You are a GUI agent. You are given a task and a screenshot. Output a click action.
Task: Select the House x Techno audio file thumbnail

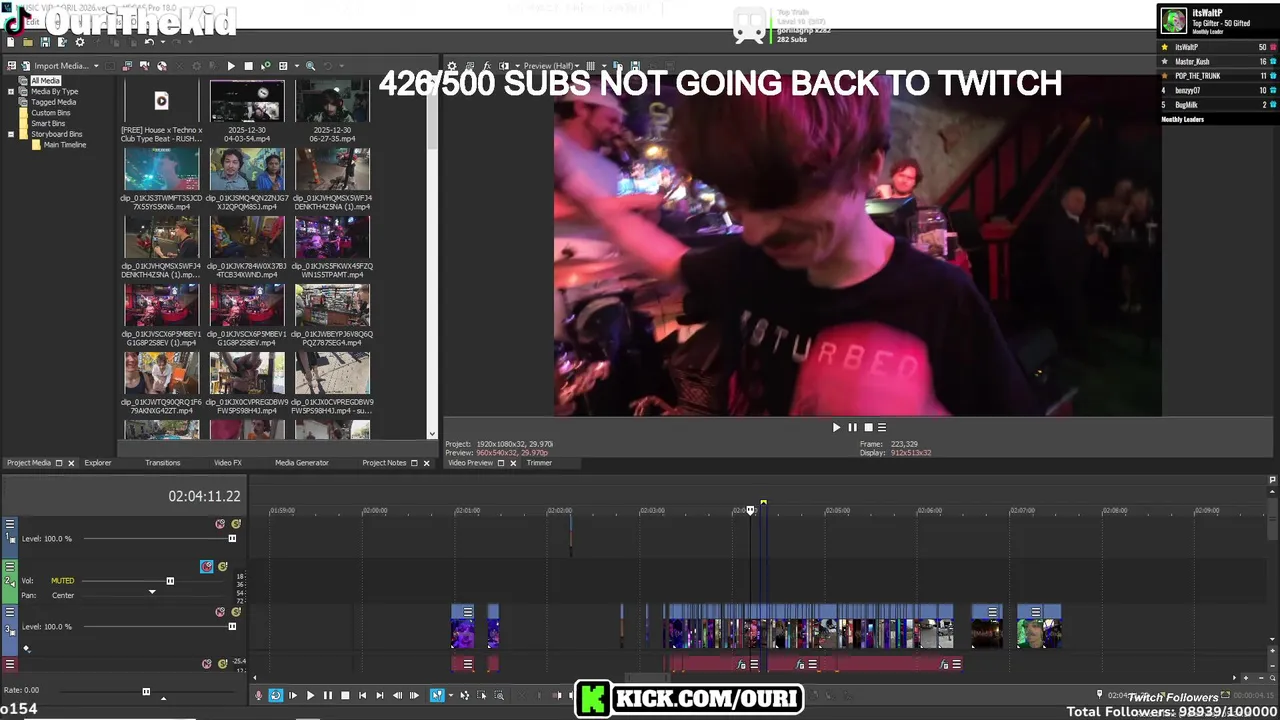(x=161, y=101)
